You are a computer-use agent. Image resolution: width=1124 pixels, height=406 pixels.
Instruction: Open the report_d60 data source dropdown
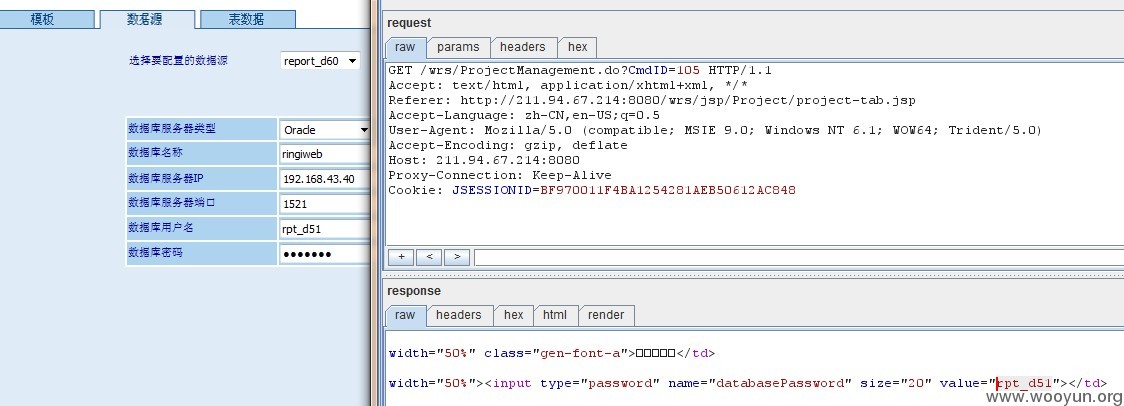320,61
